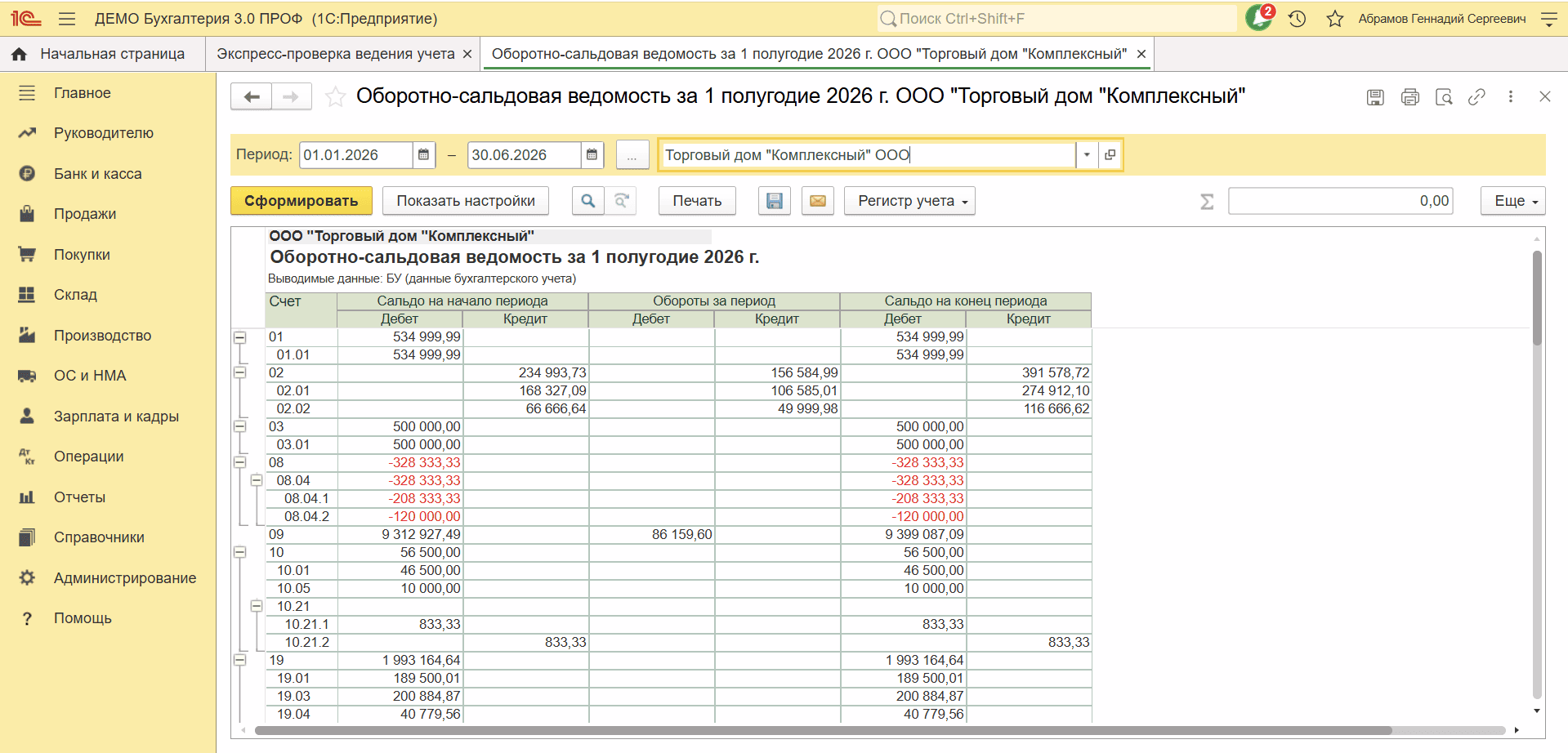Image resolution: width=1568 pixels, height=753 pixels.
Task: Save report variant icon in header
Action: point(1375,97)
